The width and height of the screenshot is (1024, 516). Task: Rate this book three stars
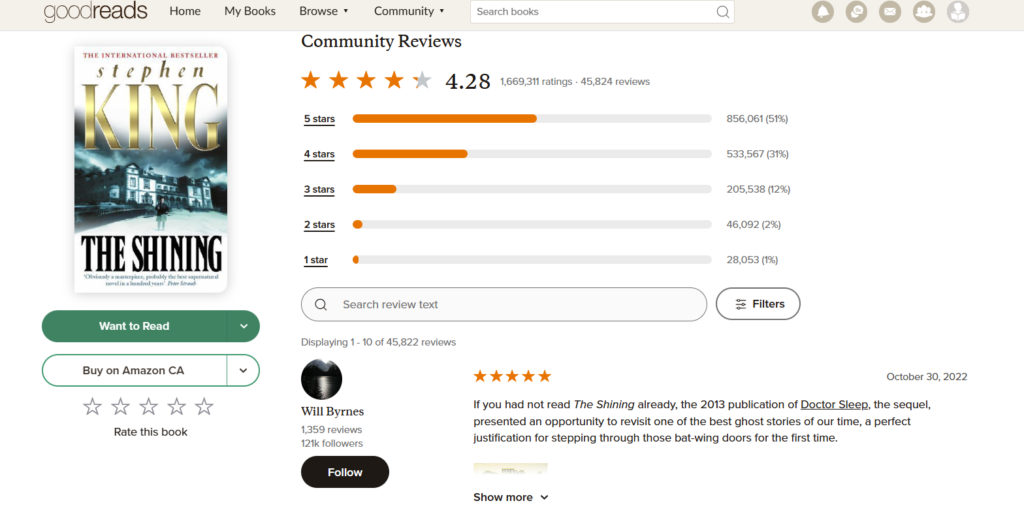click(149, 407)
